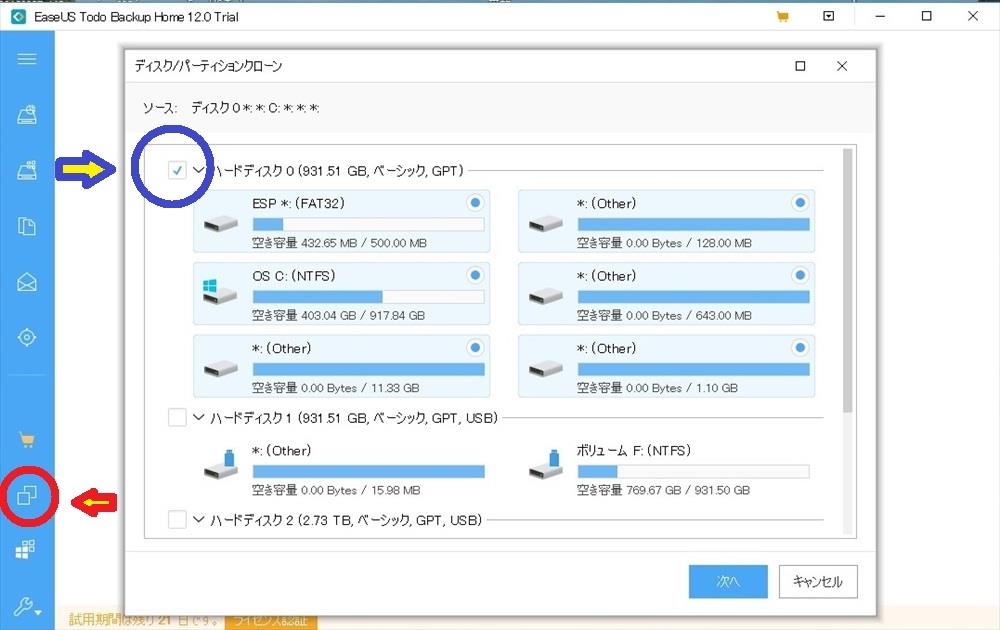Click the 'ボリューム F: (NTFS)' label
Screen dimensions: 1000x630
coord(634,451)
